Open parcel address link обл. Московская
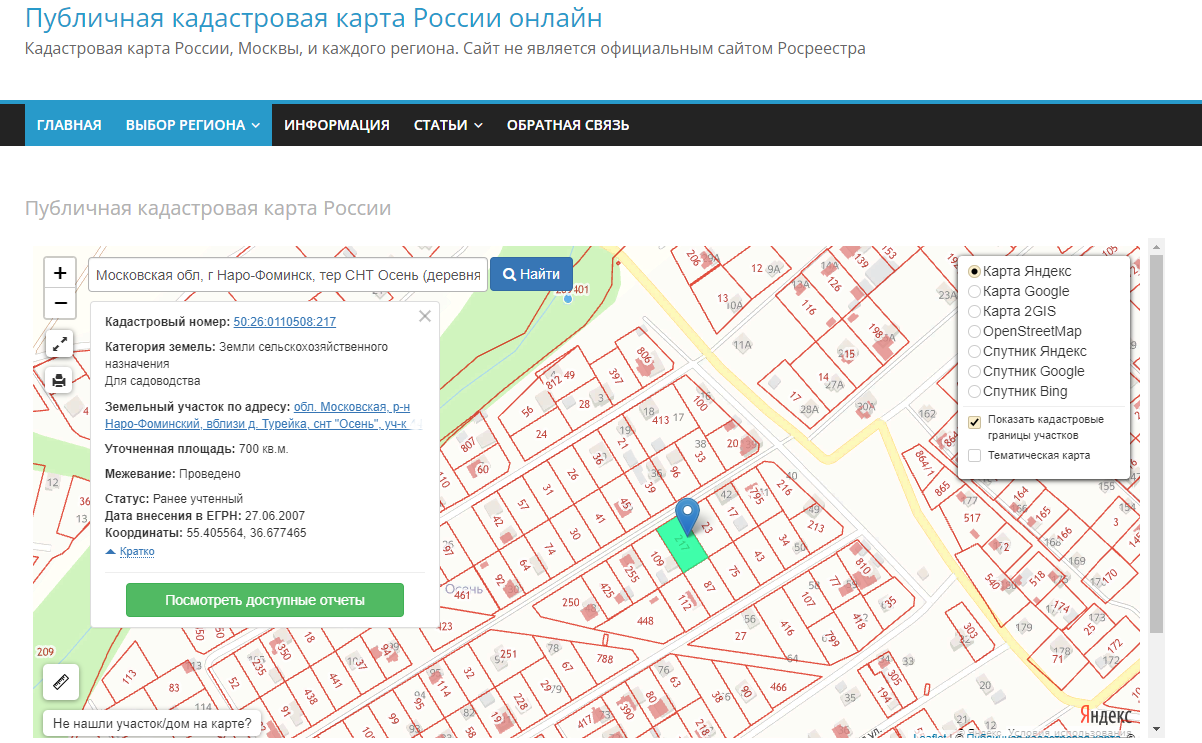 (x=351, y=415)
